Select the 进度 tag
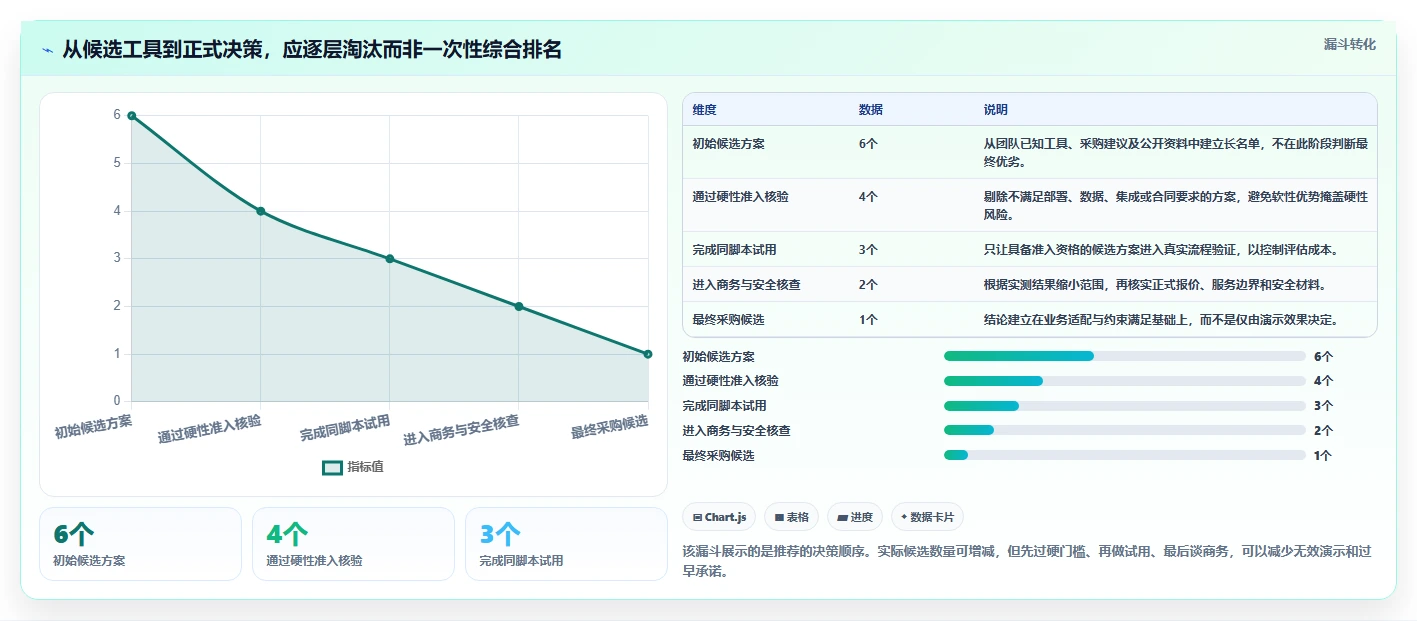The image size is (1417, 621). click(855, 517)
